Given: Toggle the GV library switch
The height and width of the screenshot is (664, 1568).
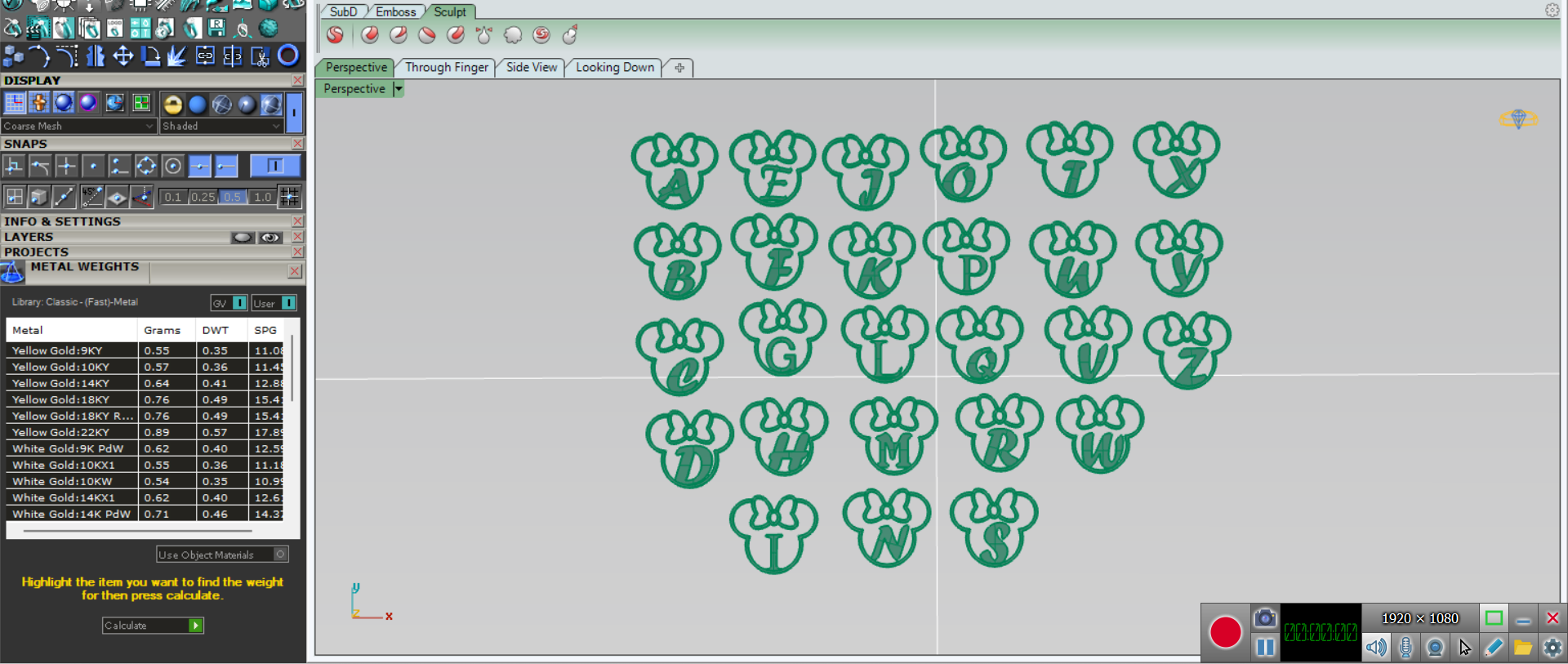Looking at the screenshot, I should [x=239, y=303].
